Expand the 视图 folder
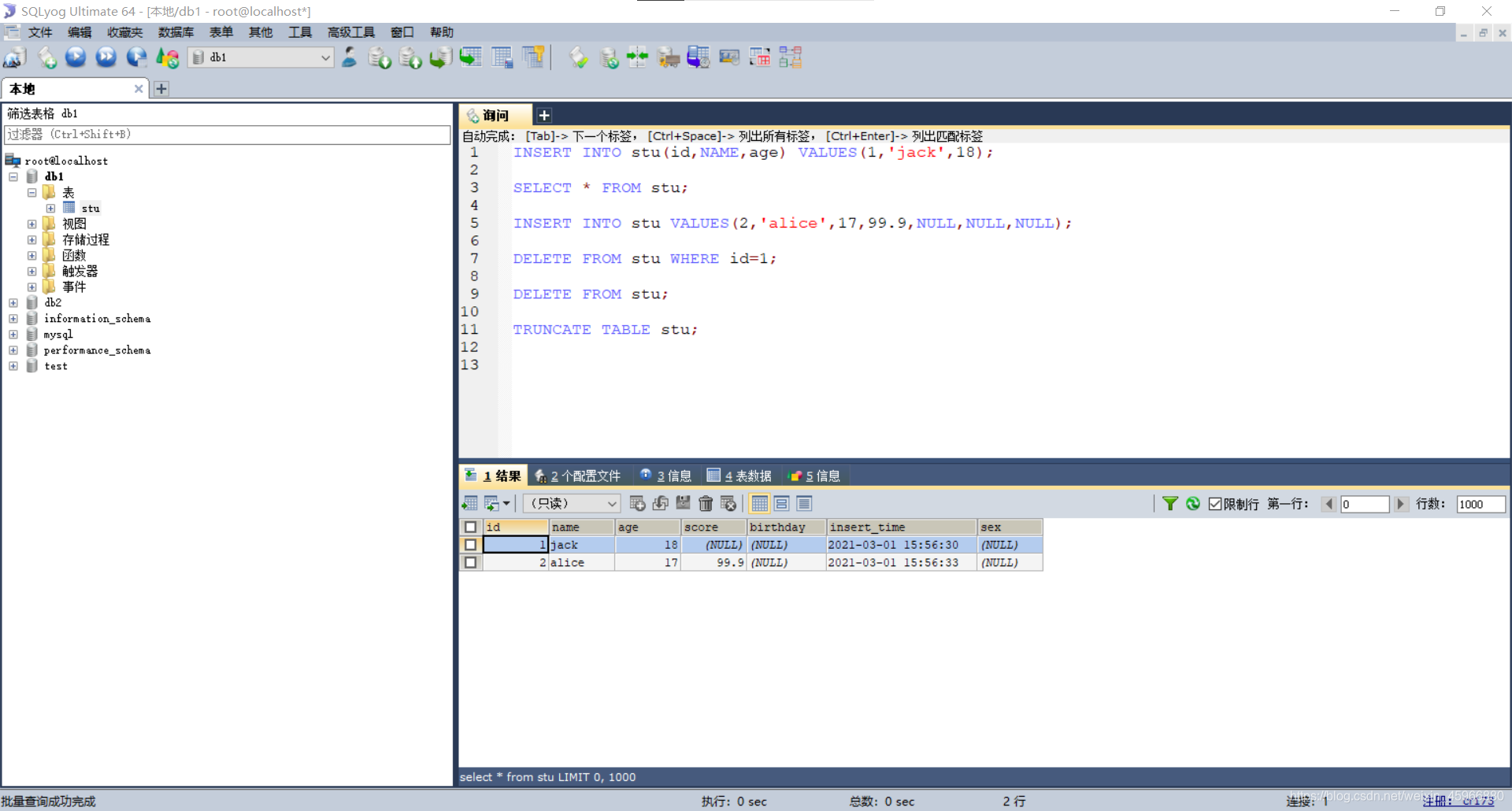The height and width of the screenshot is (811, 1512). point(32,224)
